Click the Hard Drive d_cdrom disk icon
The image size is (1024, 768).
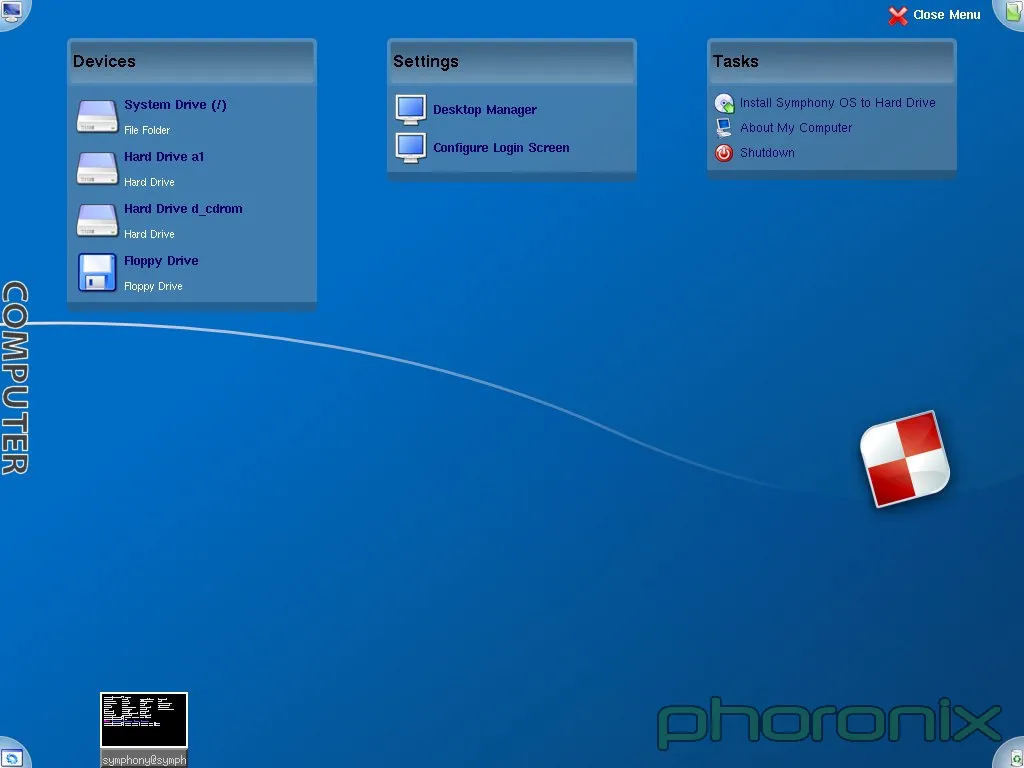coord(97,221)
